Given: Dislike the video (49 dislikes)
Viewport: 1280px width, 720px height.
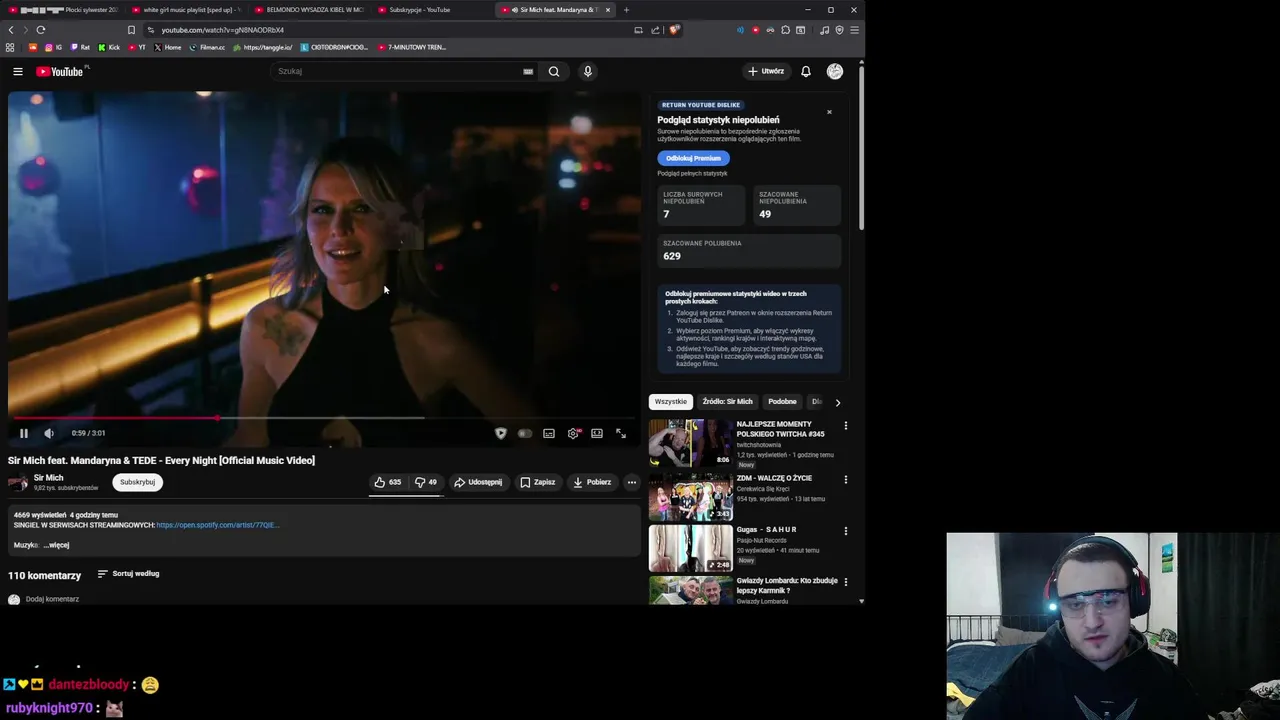Looking at the screenshot, I should coord(426,482).
